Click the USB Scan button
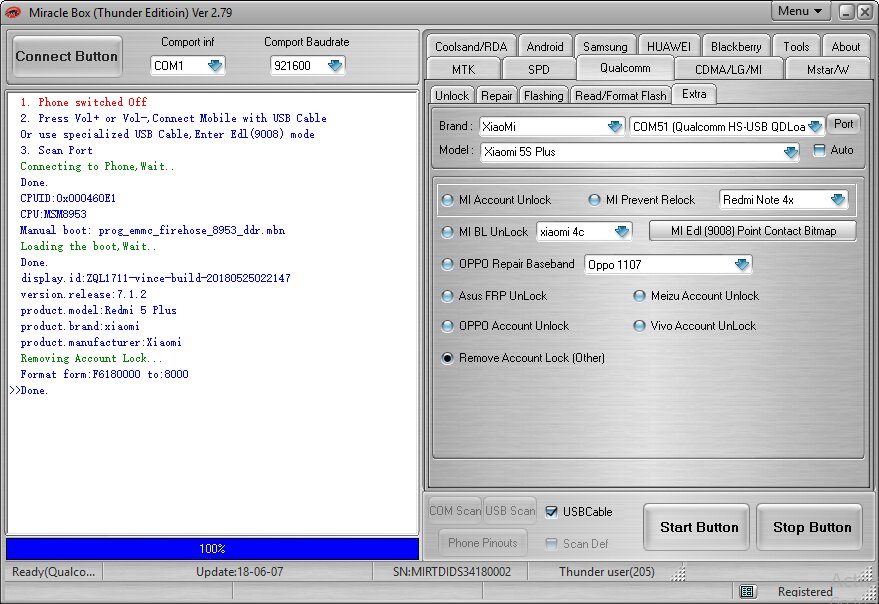This screenshot has width=879, height=604. tap(510, 511)
